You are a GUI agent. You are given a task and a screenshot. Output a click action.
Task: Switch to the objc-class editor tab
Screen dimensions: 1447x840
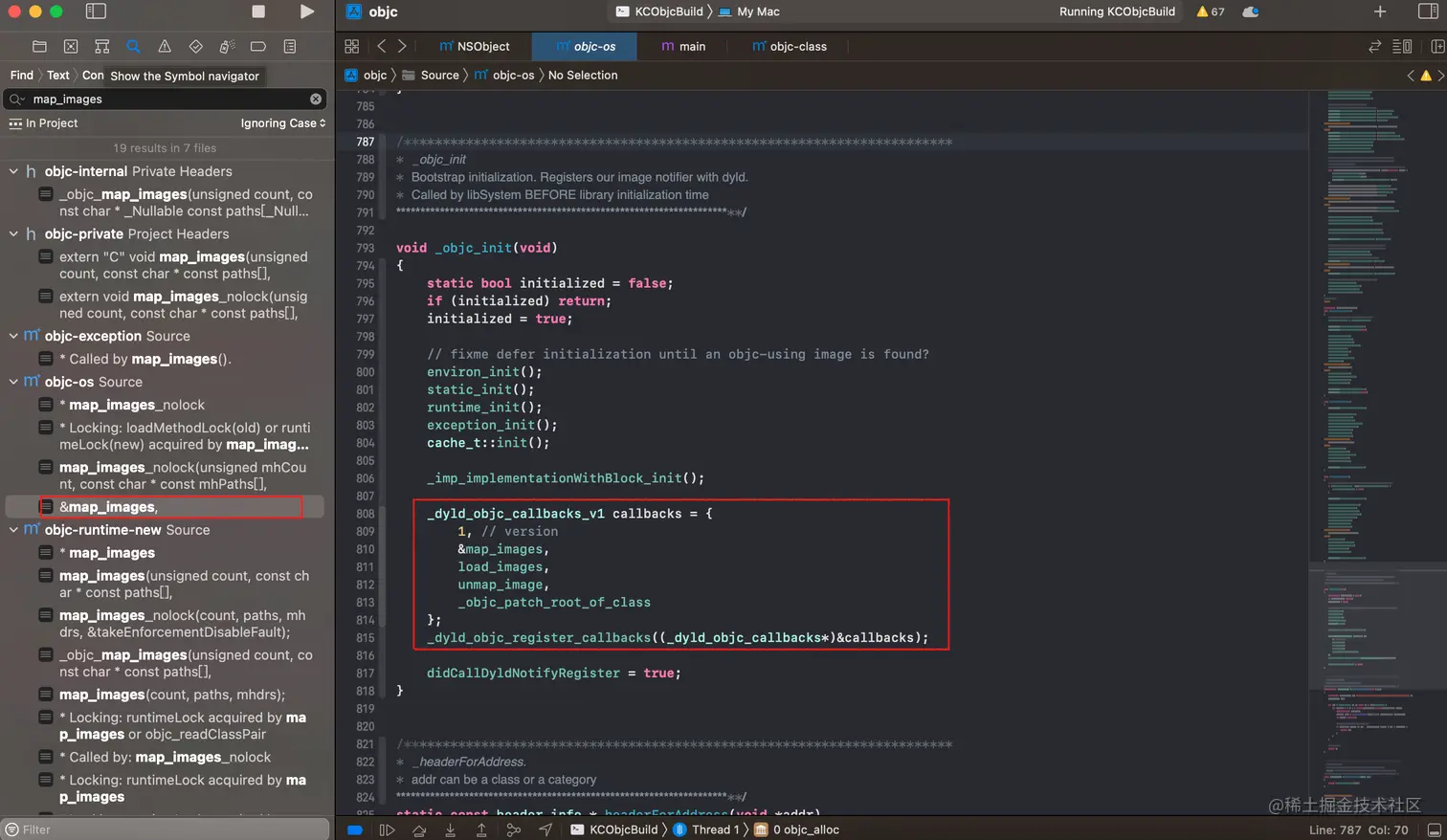(790, 46)
